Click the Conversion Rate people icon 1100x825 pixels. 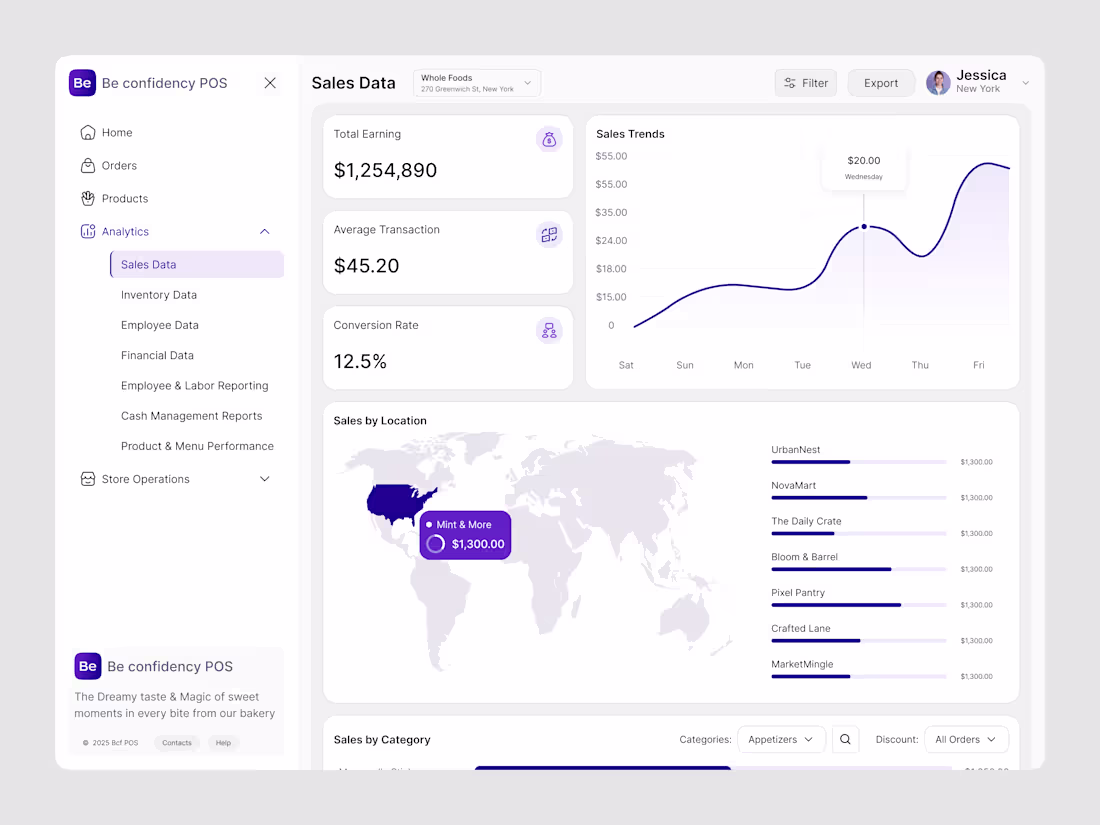pos(549,330)
